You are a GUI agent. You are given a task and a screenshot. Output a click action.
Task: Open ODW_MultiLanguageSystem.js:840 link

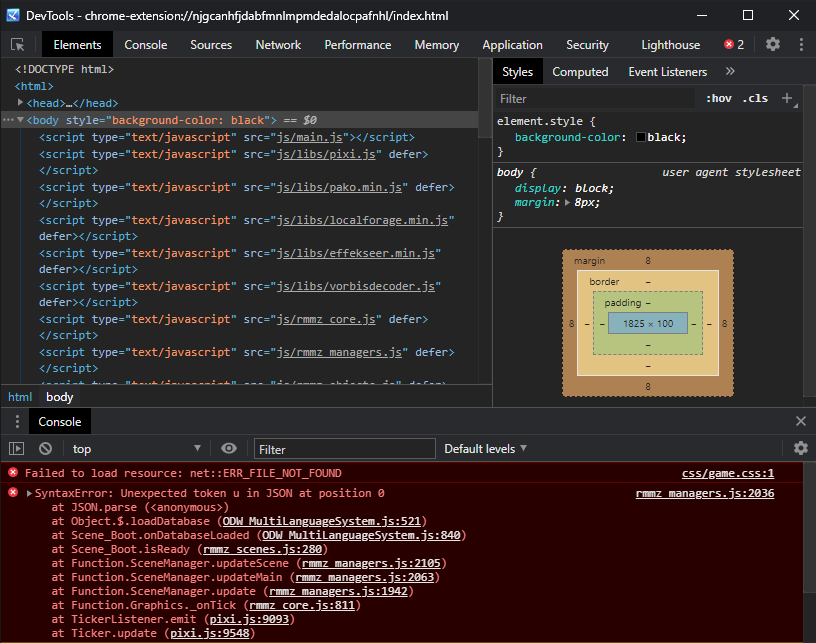[361, 535]
